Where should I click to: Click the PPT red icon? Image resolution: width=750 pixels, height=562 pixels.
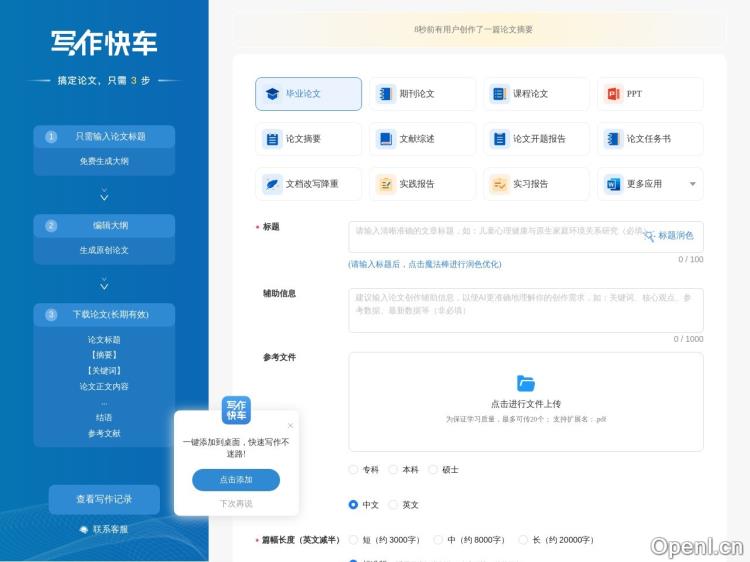[x=613, y=94]
